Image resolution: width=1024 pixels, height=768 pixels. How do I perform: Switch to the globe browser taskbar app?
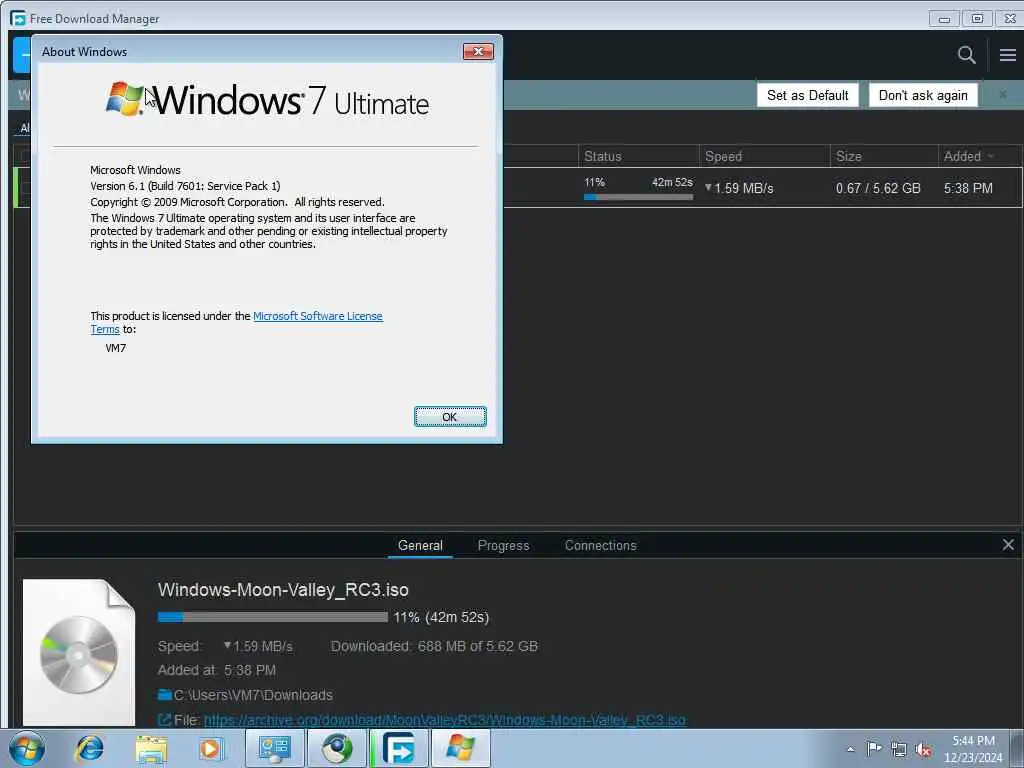(x=337, y=748)
